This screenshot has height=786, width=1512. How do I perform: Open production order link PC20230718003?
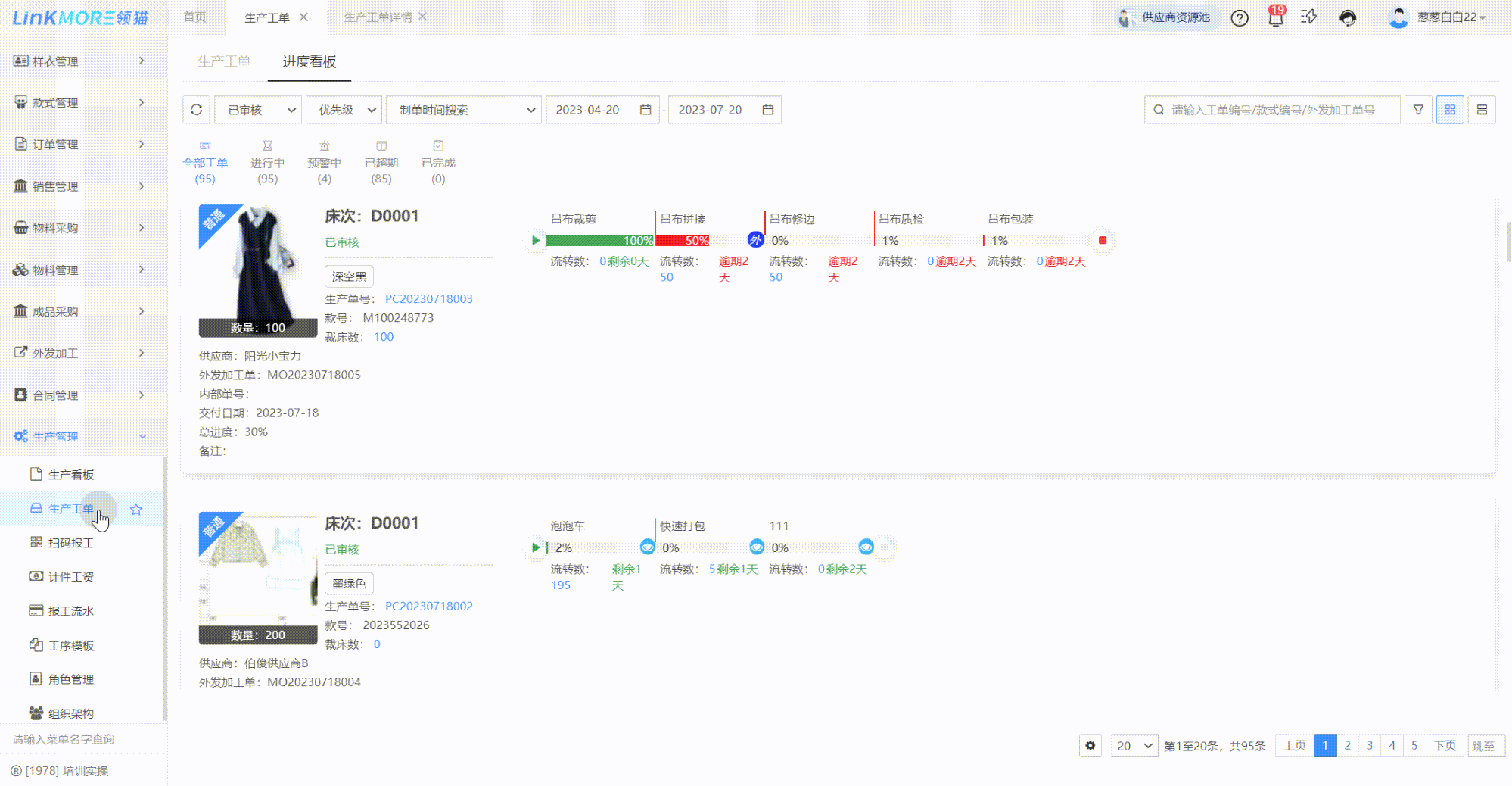coord(428,299)
